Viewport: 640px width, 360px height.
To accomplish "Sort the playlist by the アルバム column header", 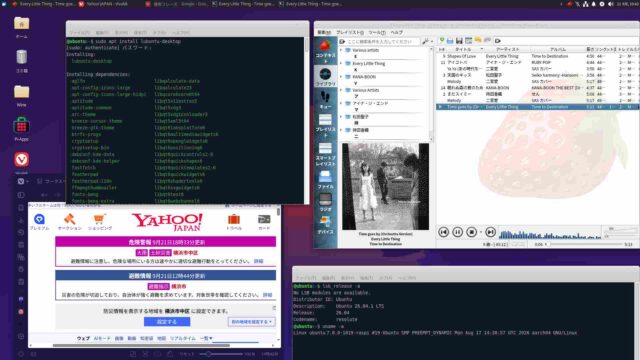I will tap(558, 49).
